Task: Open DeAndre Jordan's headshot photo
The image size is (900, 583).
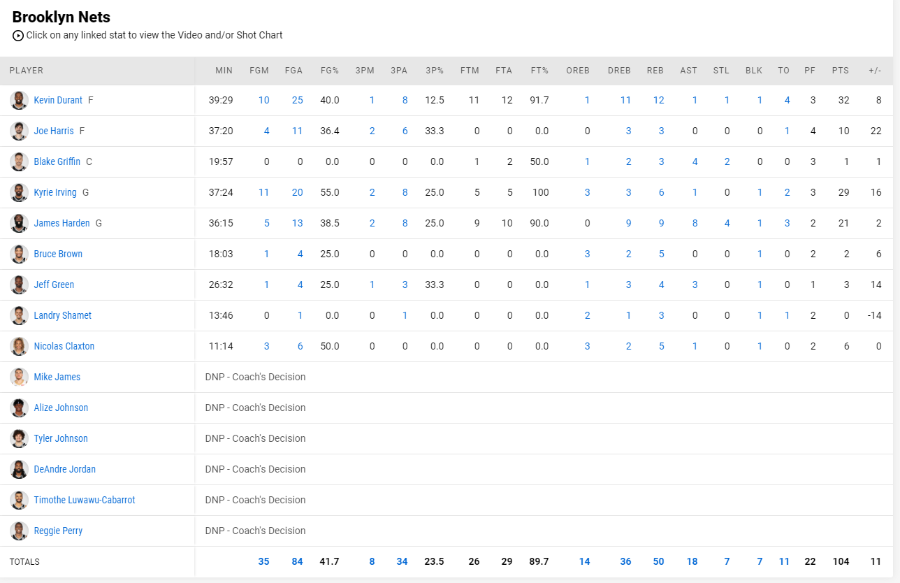Action: [19, 469]
